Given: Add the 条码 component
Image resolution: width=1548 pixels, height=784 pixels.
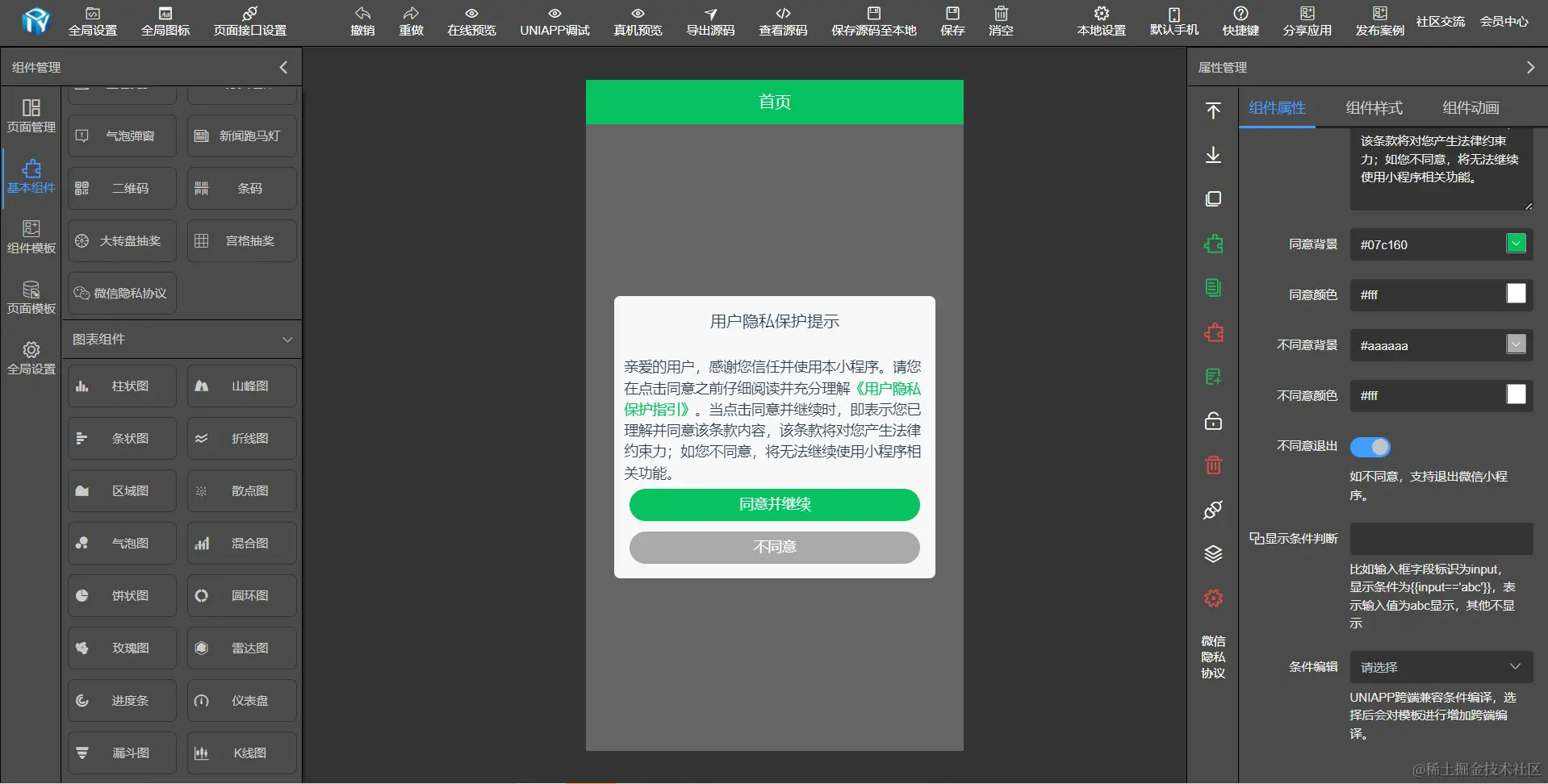Looking at the screenshot, I should (x=242, y=189).
